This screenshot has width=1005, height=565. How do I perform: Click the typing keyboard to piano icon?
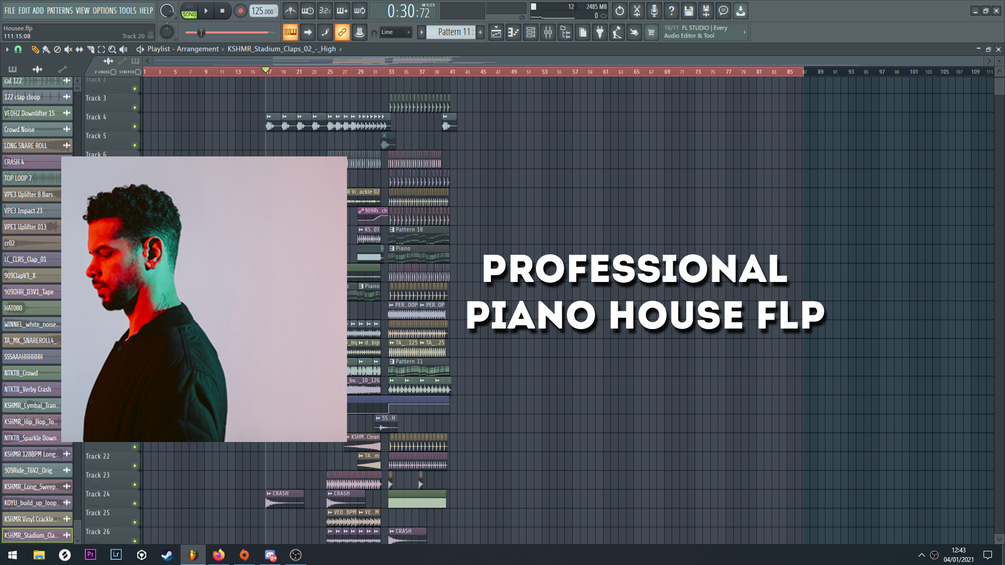290,32
